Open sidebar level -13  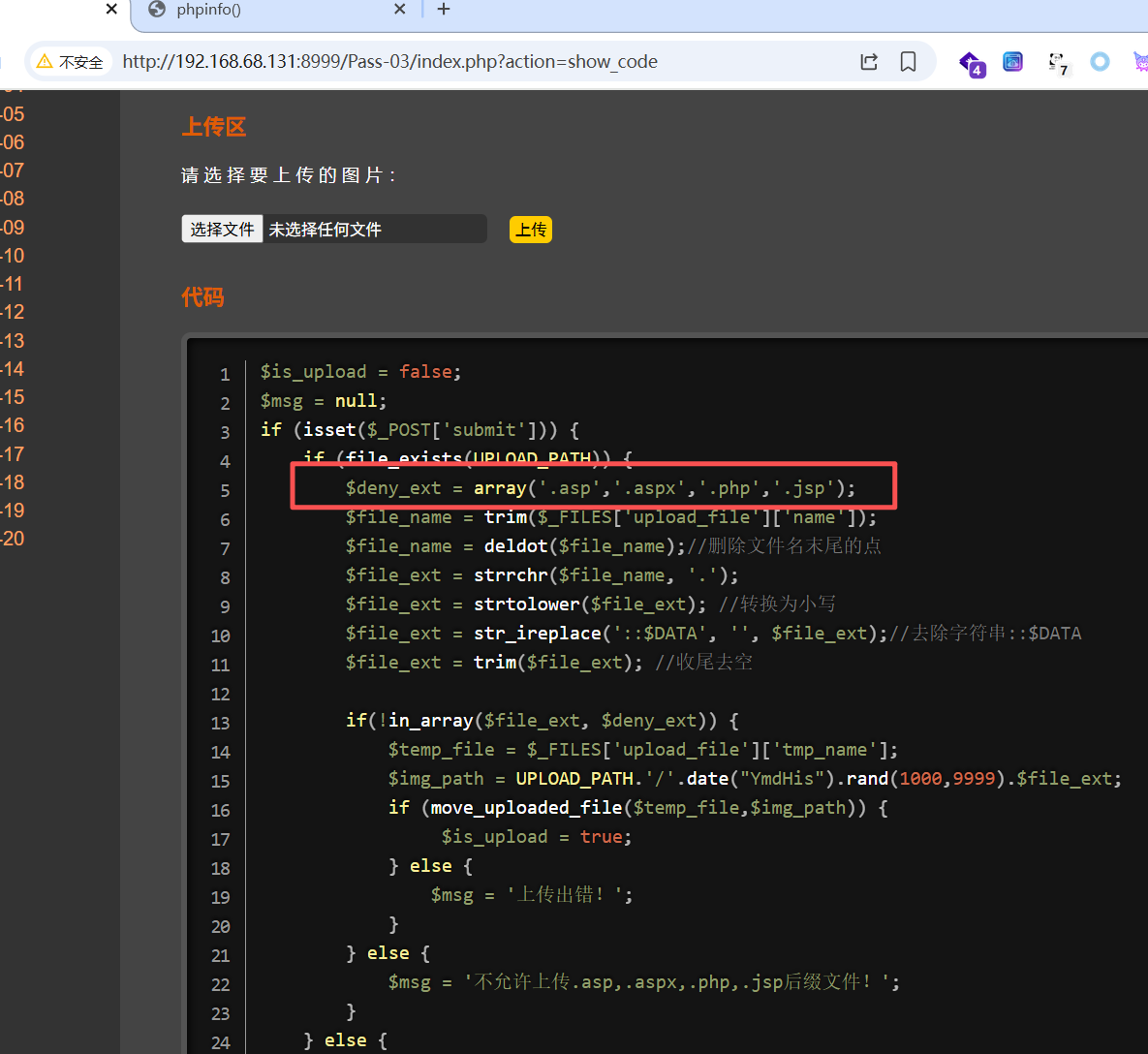pyautogui.click(x=13, y=341)
